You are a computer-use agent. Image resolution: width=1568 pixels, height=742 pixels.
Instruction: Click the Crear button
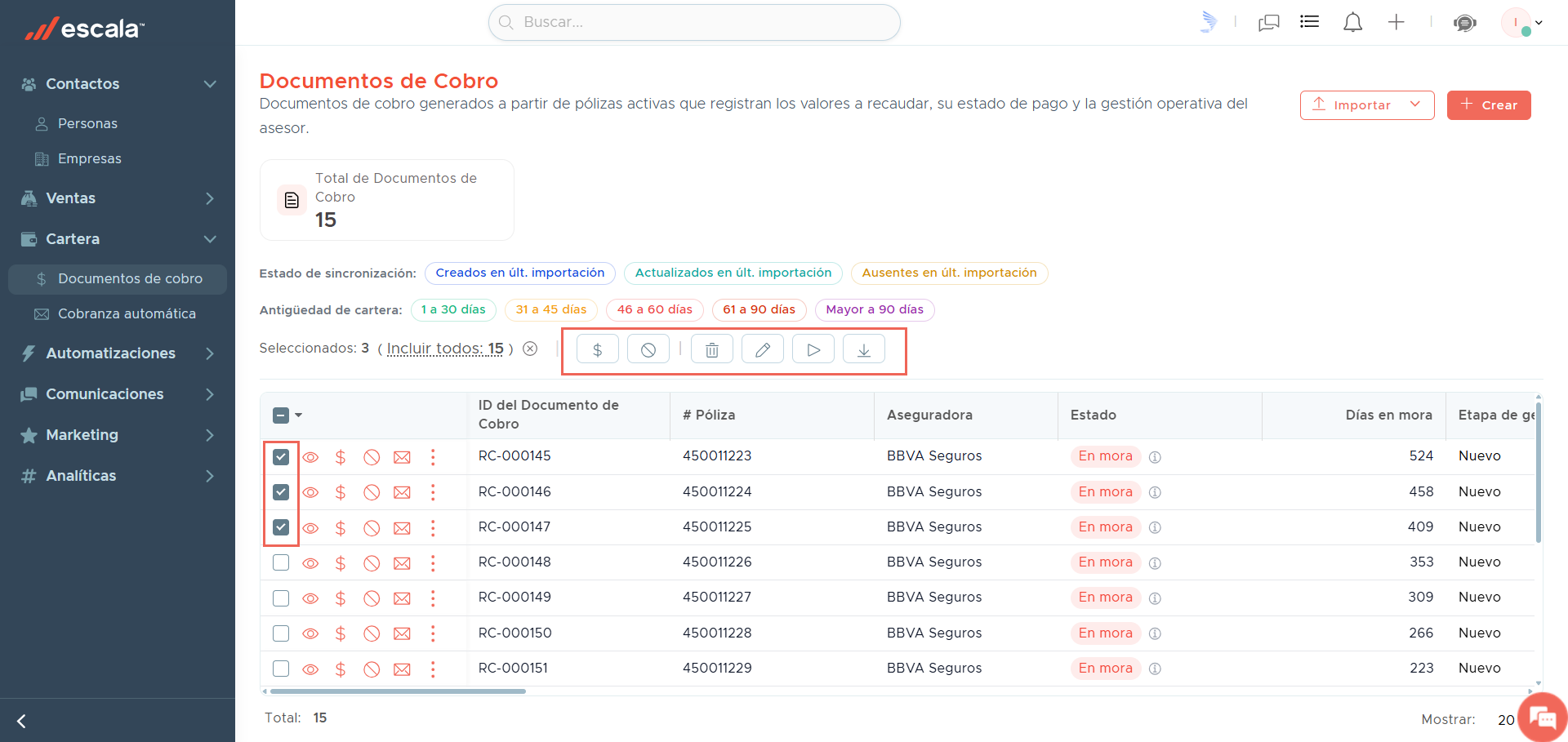pos(1489,105)
